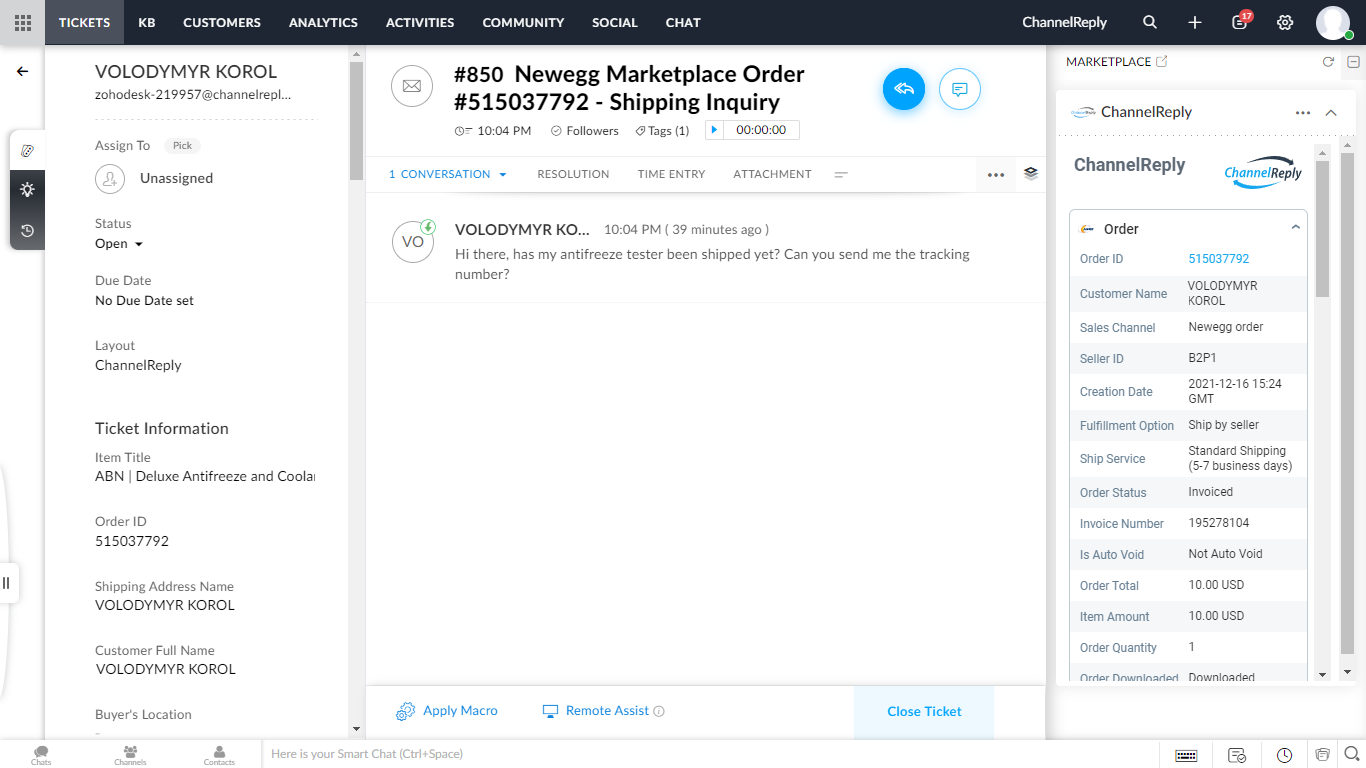Screen dimensions: 1366x768
Task: Click the Remote Assist info icon
Action: (659, 712)
